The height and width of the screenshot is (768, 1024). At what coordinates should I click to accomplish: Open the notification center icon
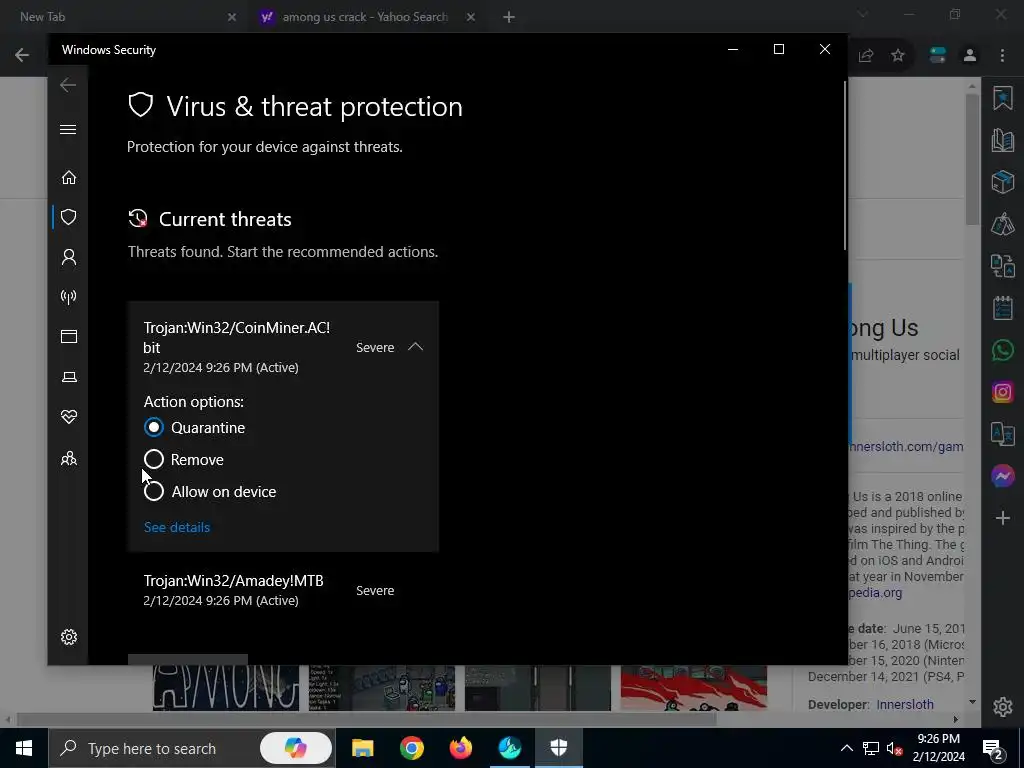point(993,748)
